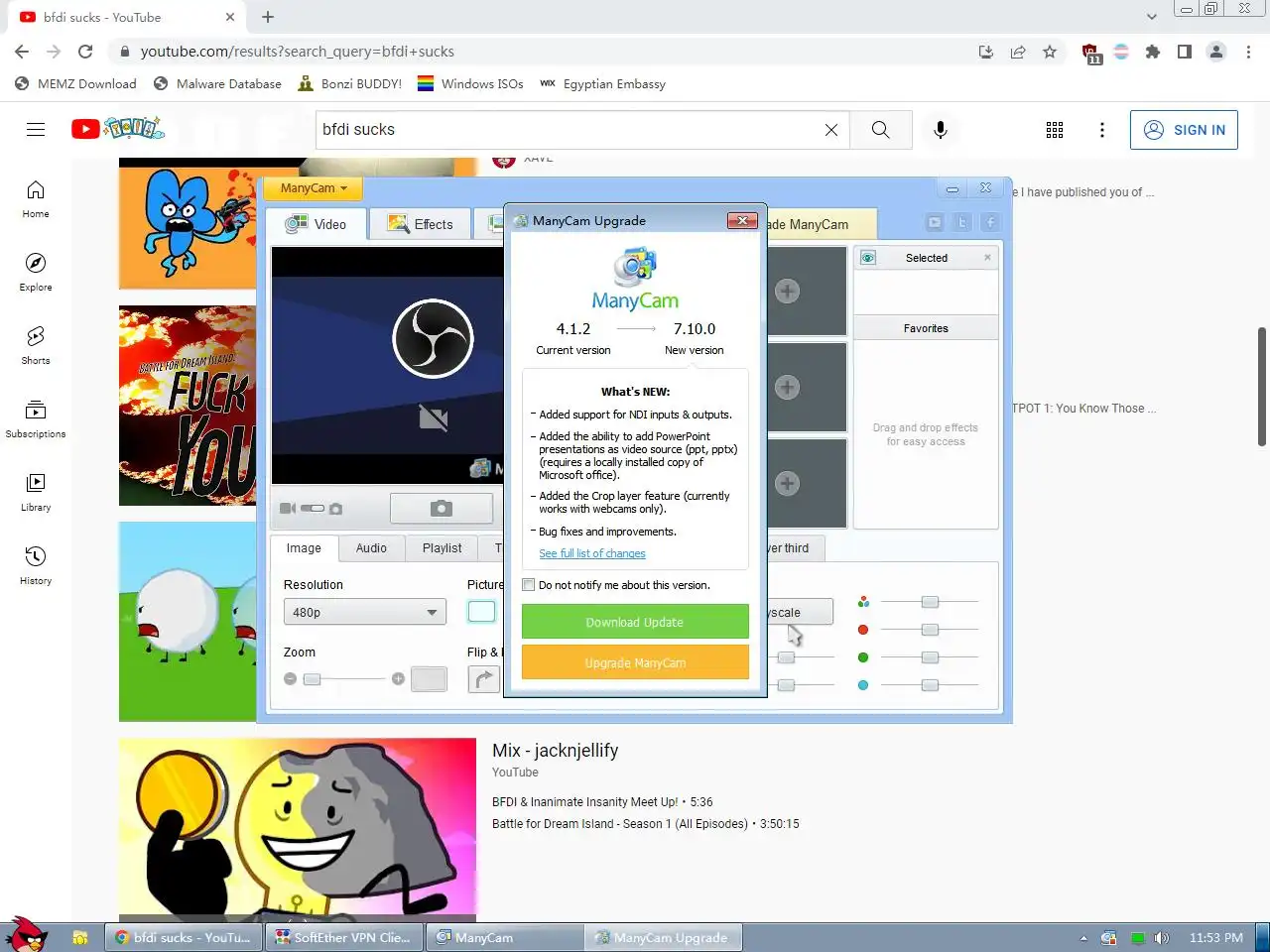
Task: Click the flip/rotate arrow button
Action: click(x=483, y=679)
